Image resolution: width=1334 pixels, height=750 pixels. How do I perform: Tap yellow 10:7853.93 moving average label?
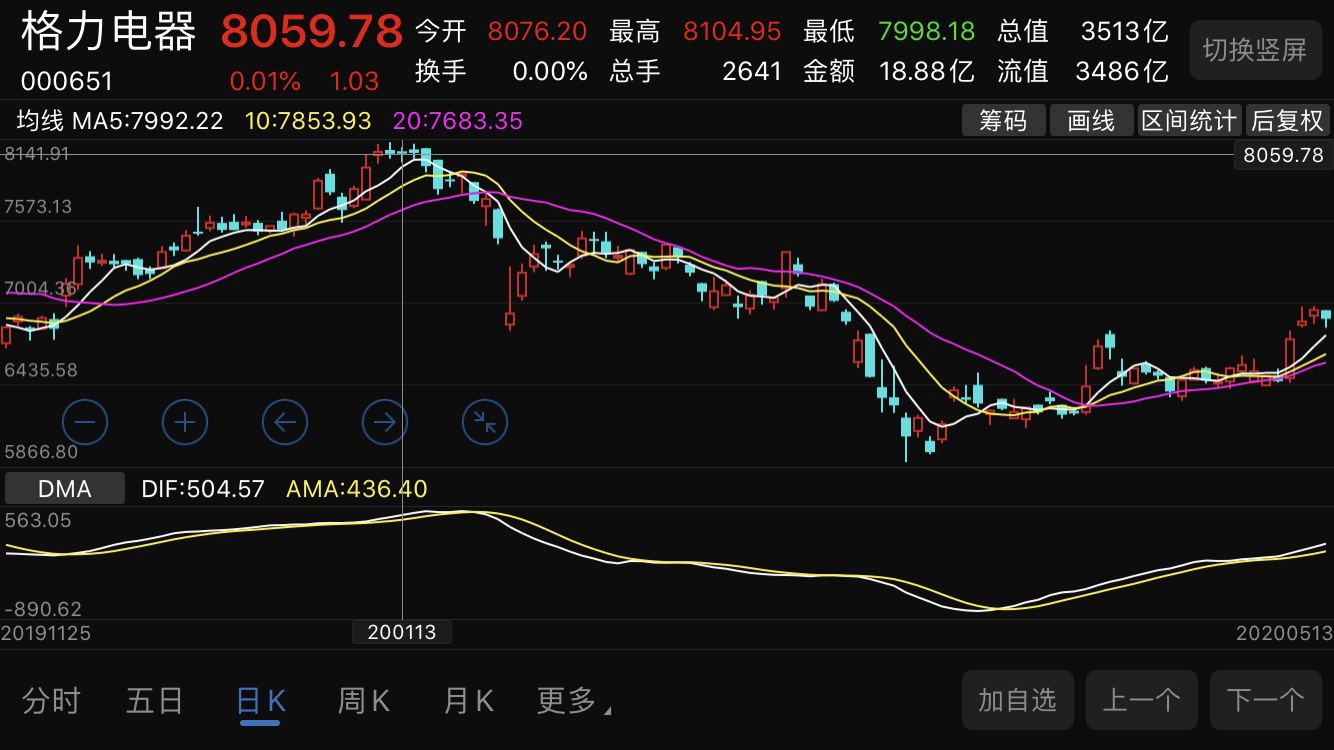coord(308,121)
